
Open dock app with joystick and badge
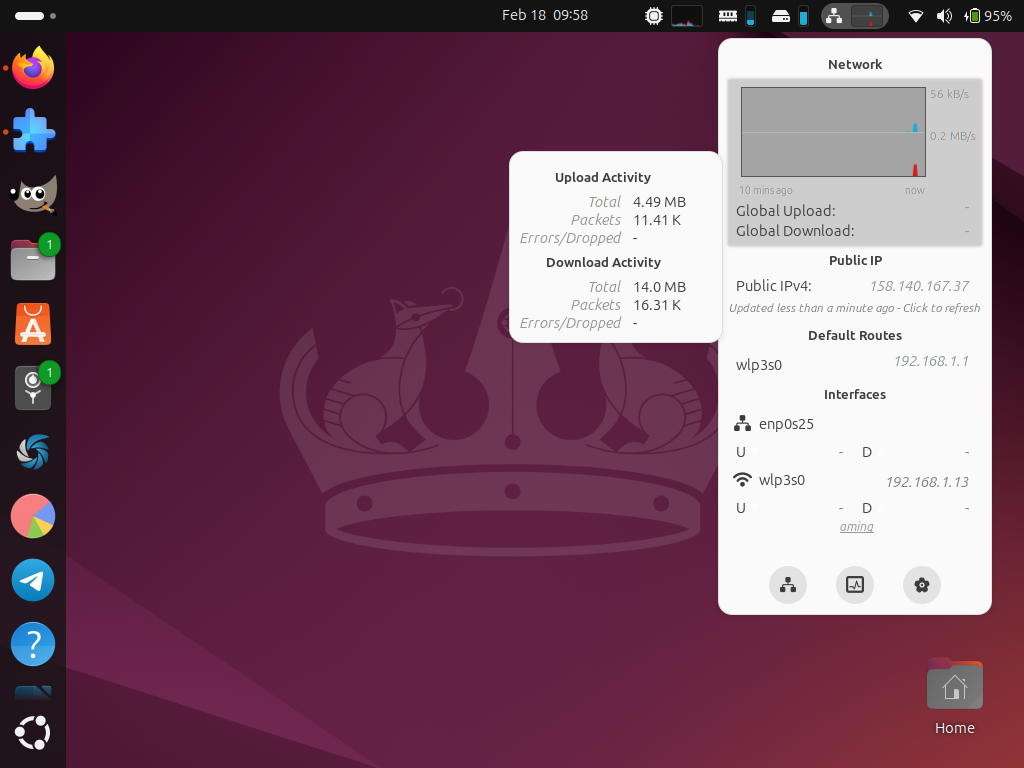pos(33,388)
